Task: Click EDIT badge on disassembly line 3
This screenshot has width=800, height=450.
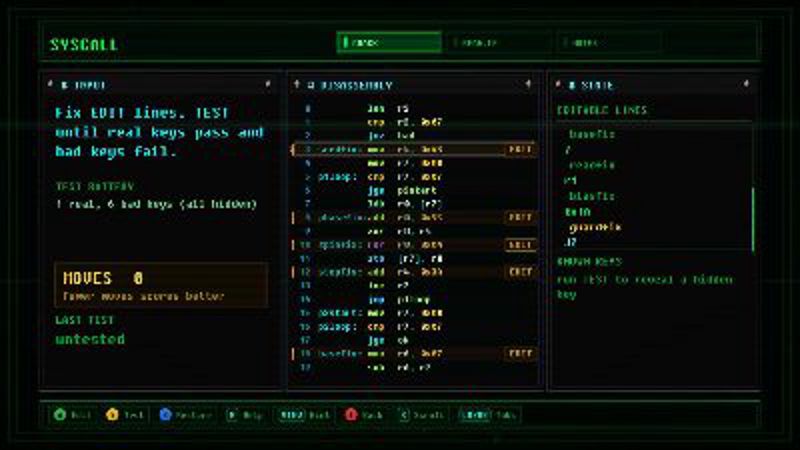Action: 520,149
